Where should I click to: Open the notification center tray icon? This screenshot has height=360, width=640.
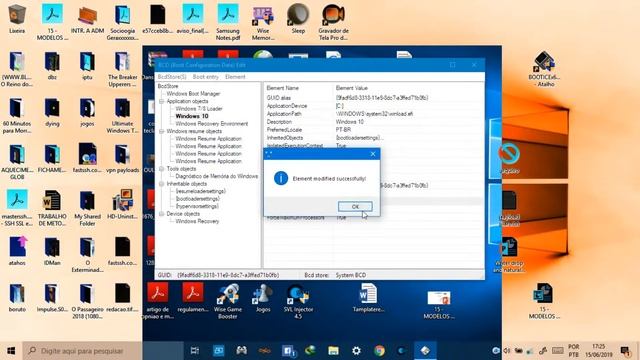pyautogui.click(x=625, y=351)
